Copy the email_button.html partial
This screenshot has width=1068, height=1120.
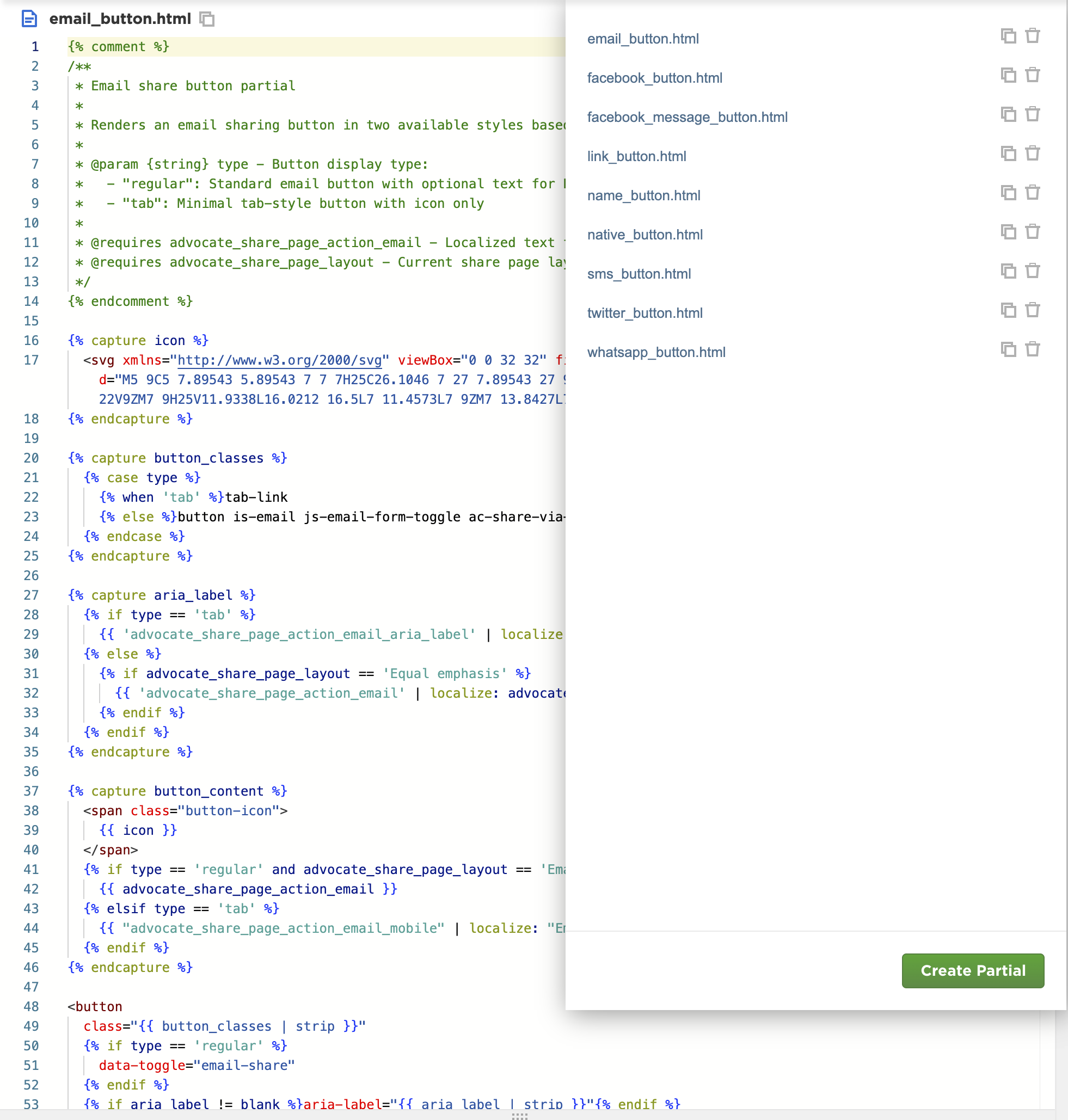[x=1008, y=36]
